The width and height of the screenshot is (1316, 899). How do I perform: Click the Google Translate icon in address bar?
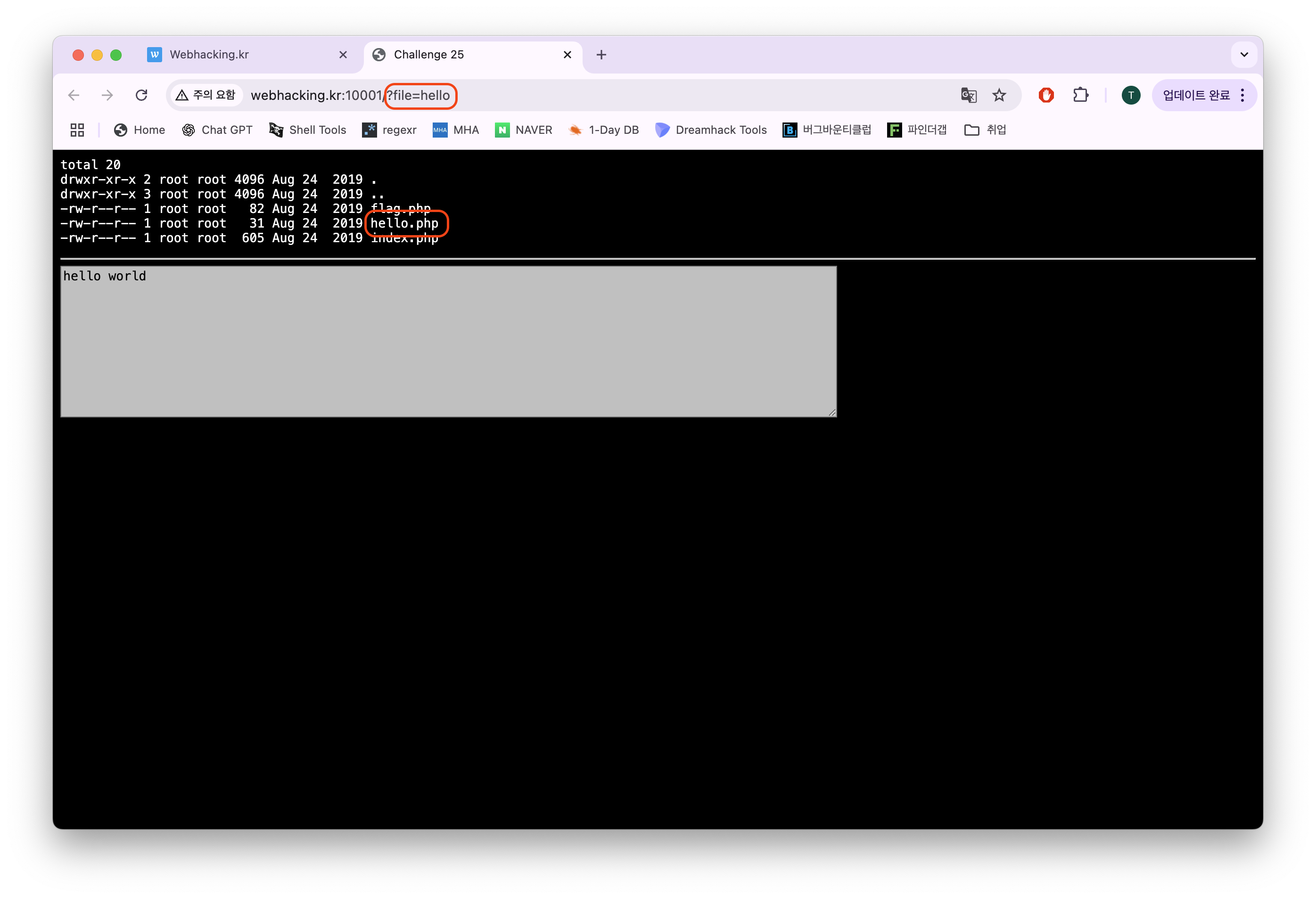(968, 95)
